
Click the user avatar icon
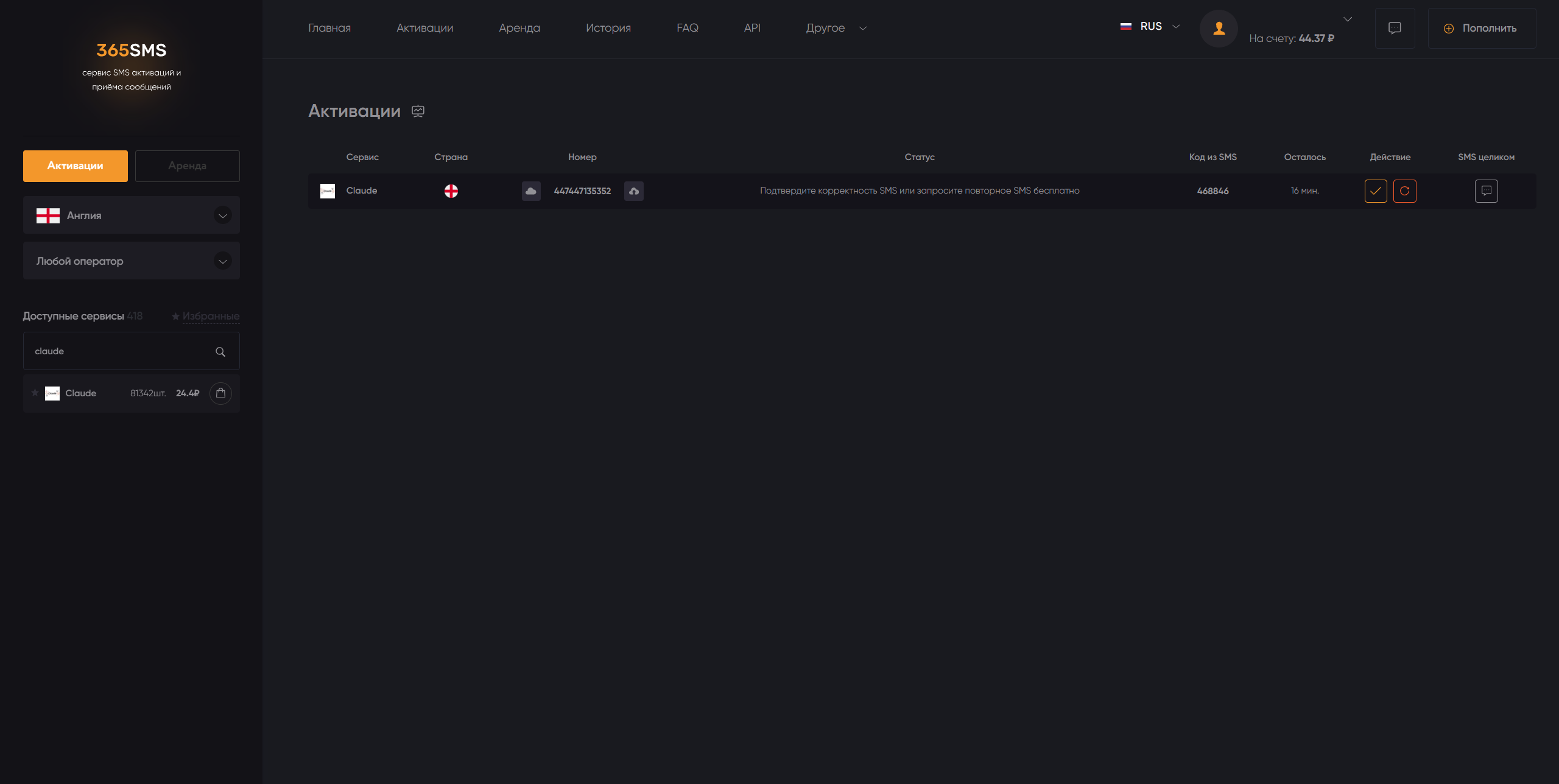(1219, 28)
